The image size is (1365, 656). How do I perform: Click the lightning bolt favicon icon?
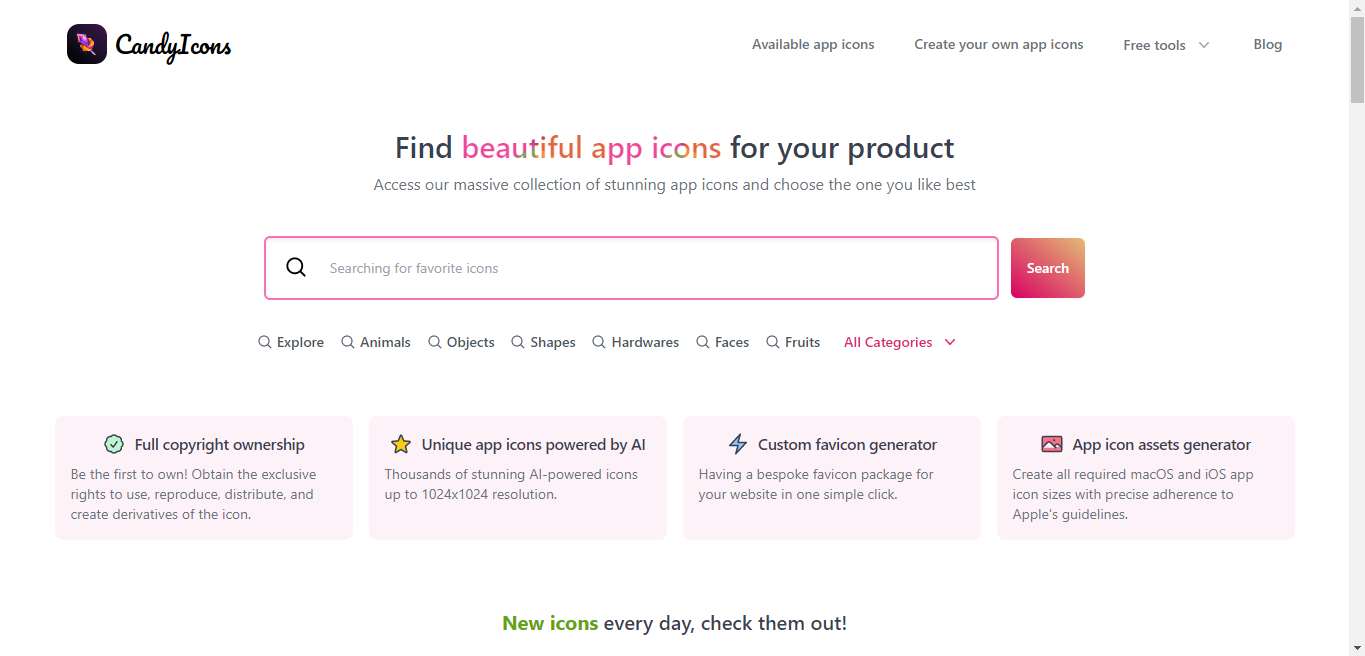pyautogui.click(x=738, y=444)
